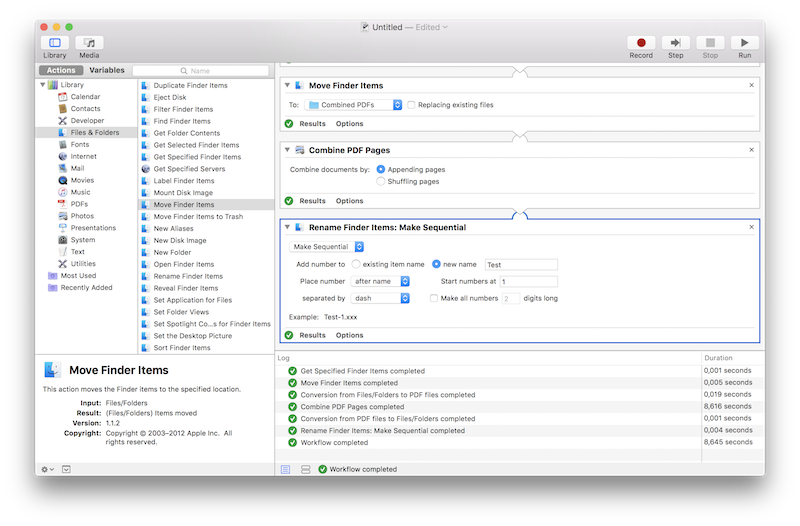Select the Calendar category in library

84,97
